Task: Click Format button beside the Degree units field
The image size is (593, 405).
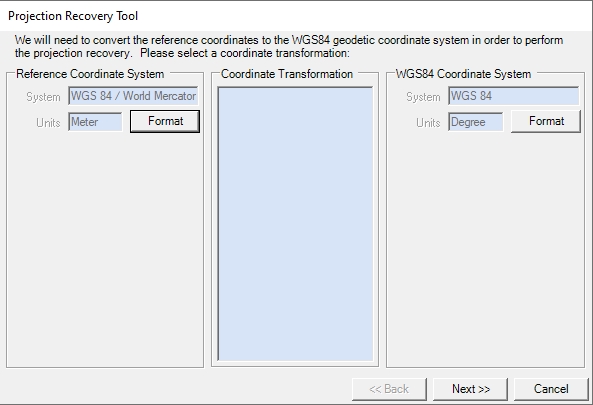Action: click(546, 121)
